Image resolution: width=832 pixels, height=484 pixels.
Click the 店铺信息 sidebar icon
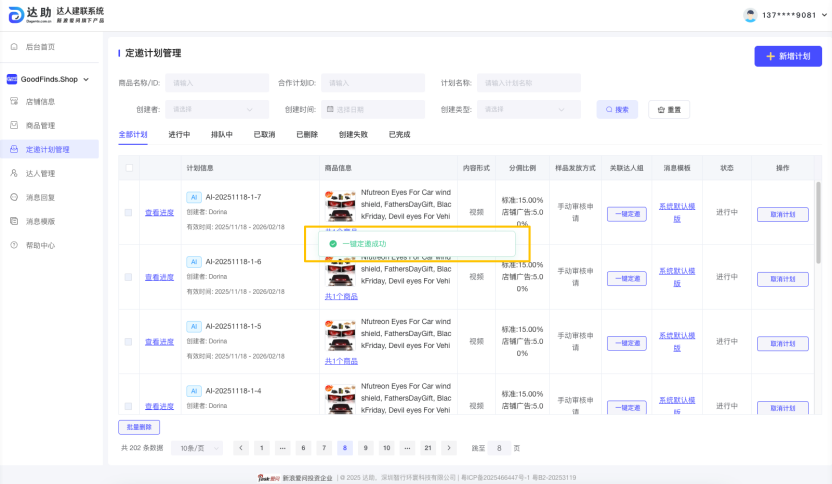pos(14,101)
